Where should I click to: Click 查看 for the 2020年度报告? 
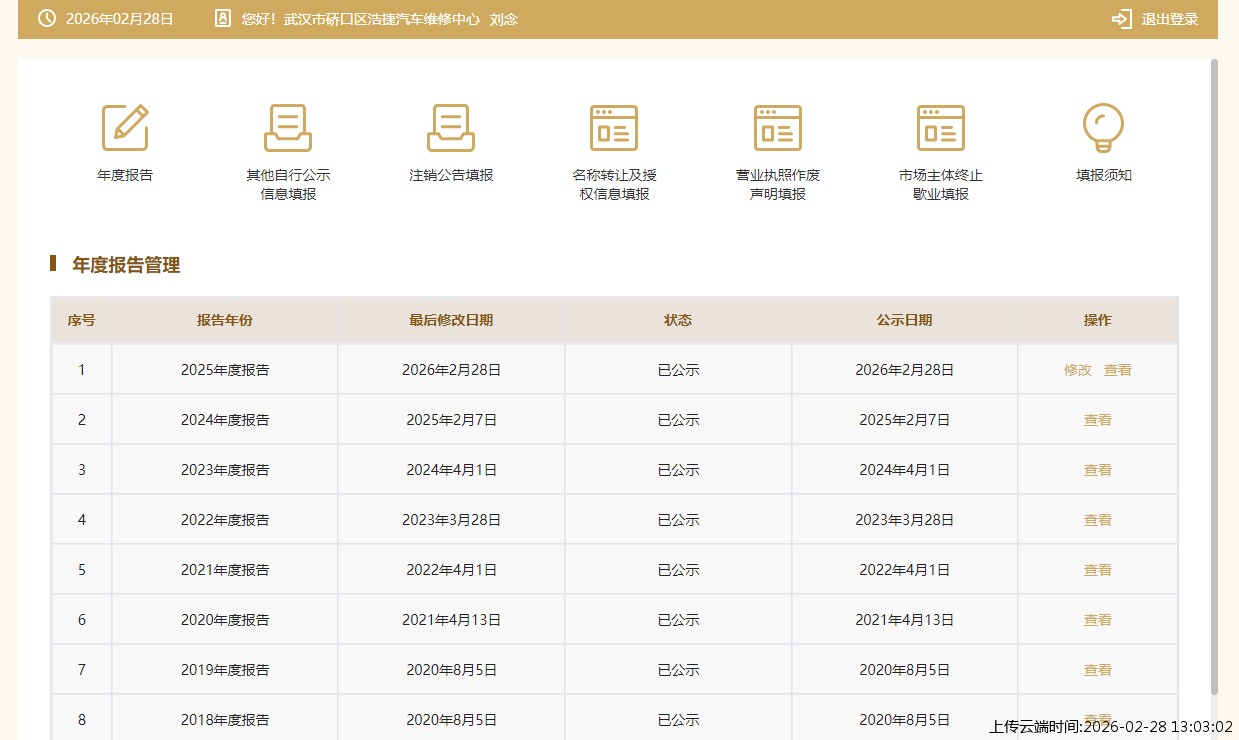[x=1097, y=620]
